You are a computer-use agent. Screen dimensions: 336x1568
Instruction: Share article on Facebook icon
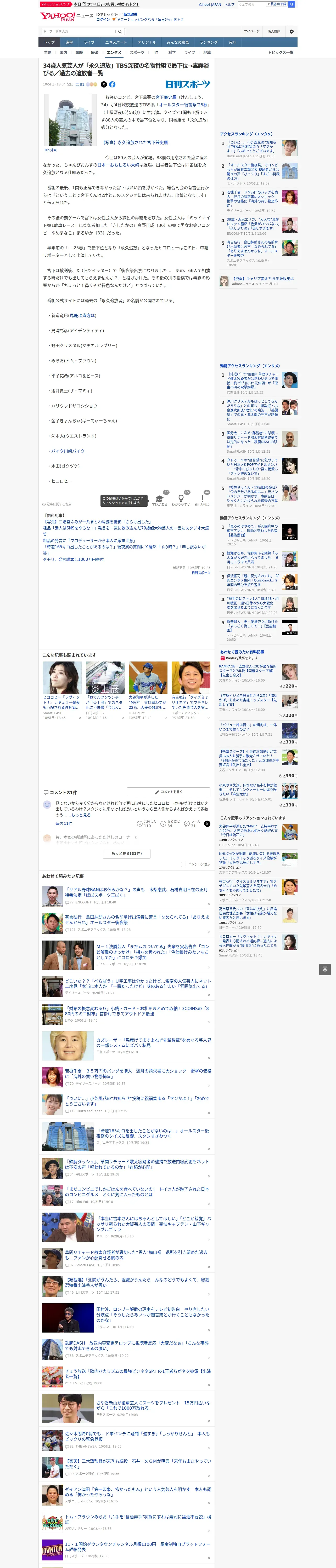112,85
